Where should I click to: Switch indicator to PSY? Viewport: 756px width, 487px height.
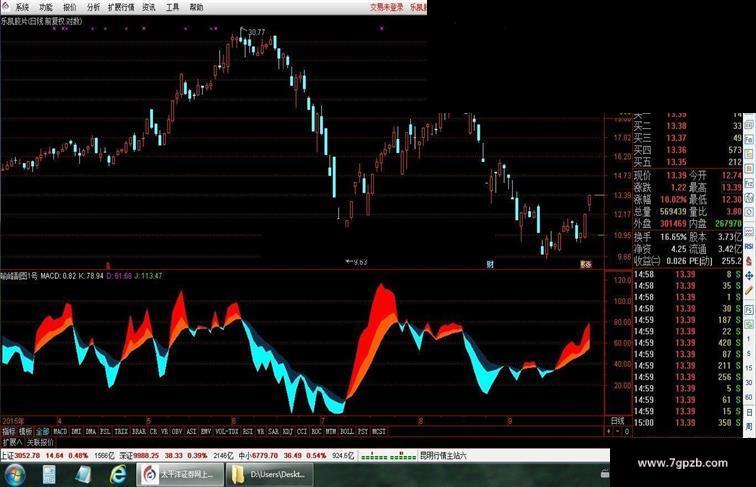pos(363,432)
